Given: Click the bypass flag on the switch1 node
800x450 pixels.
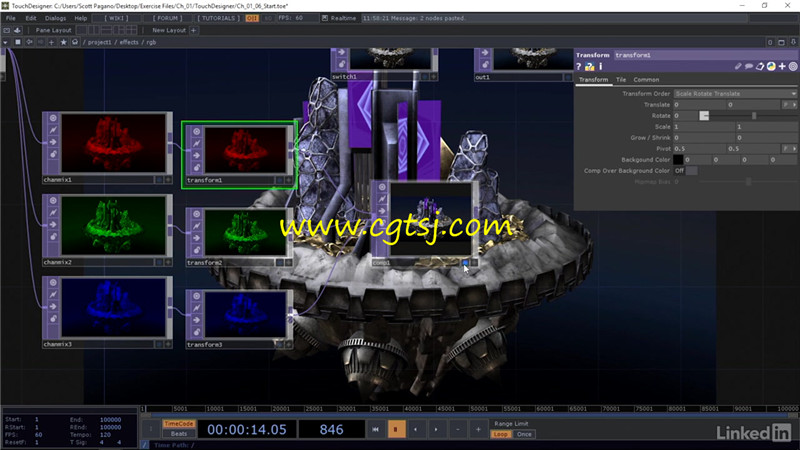Looking at the screenshot, I should point(341,52).
